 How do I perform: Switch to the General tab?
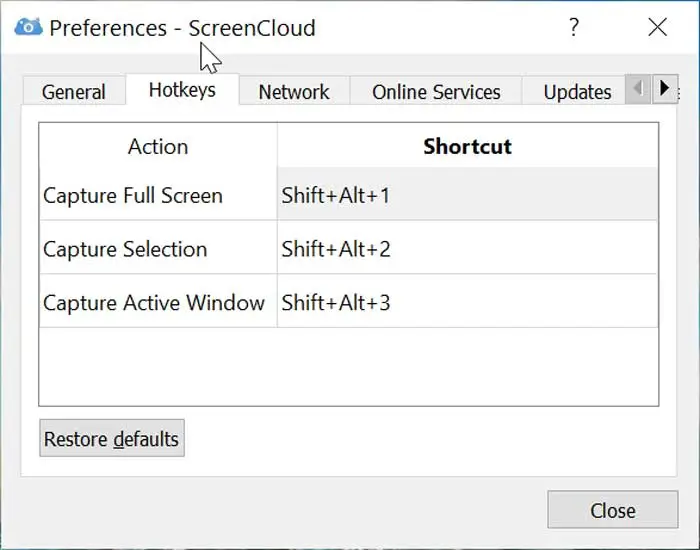tap(74, 92)
